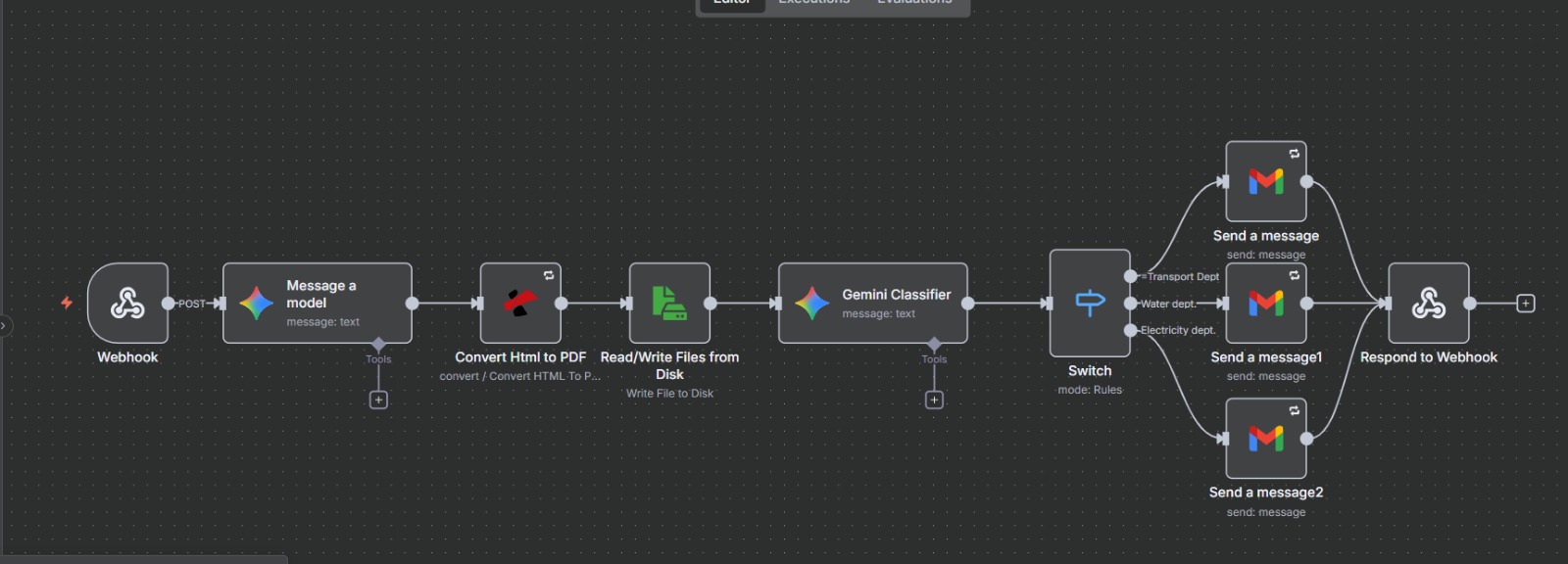1568x564 pixels.
Task: Click the 'mode: Rules' subtitle
Action: point(1090,390)
